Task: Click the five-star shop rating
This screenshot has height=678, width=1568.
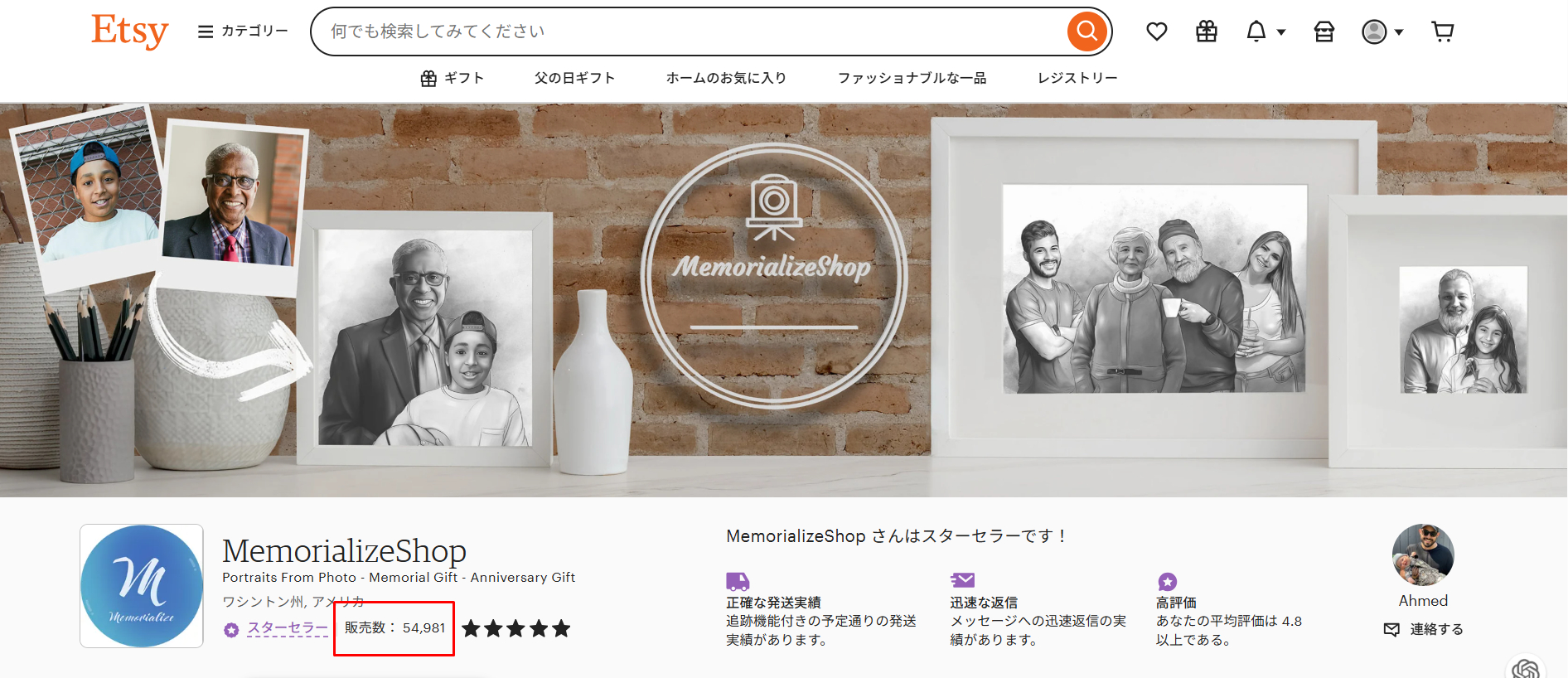Action: click(x=515, y=628)
